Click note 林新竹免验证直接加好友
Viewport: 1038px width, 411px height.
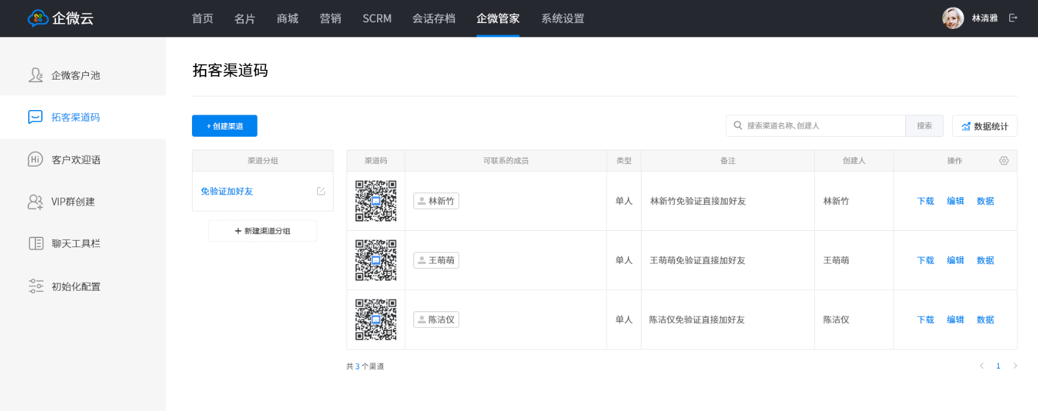pos(698,201)
